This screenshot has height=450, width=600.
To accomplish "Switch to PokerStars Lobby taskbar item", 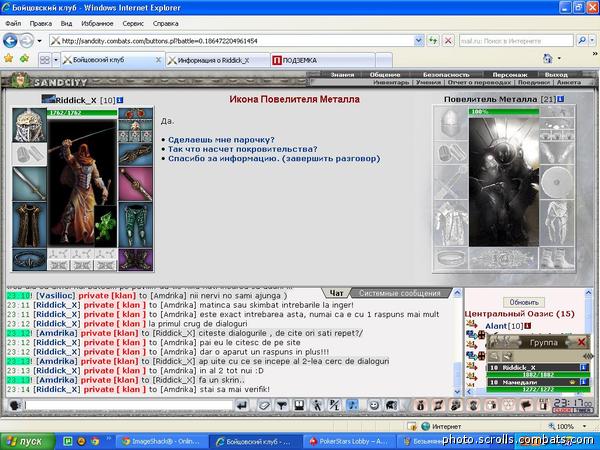I will tap(349, 442).
